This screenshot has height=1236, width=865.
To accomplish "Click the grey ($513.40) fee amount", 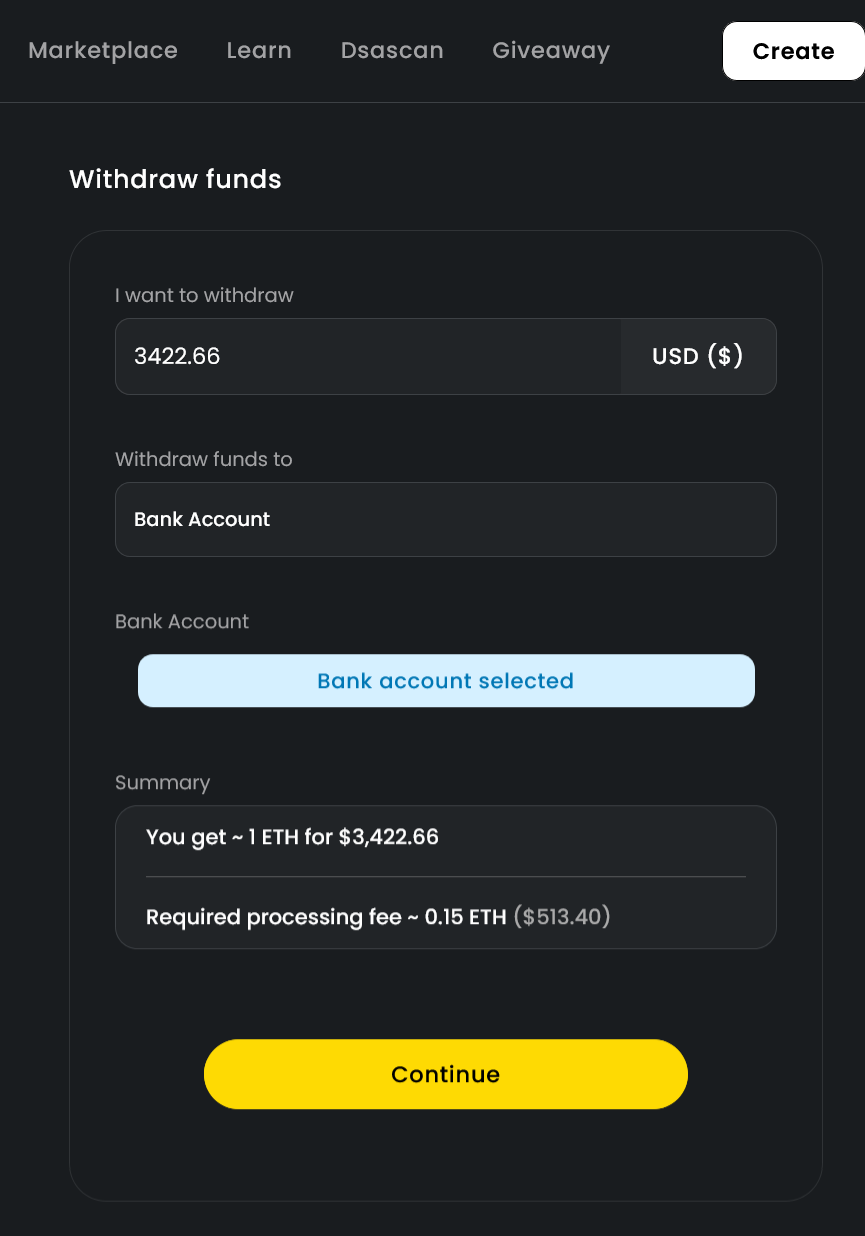I will (562, 917).
